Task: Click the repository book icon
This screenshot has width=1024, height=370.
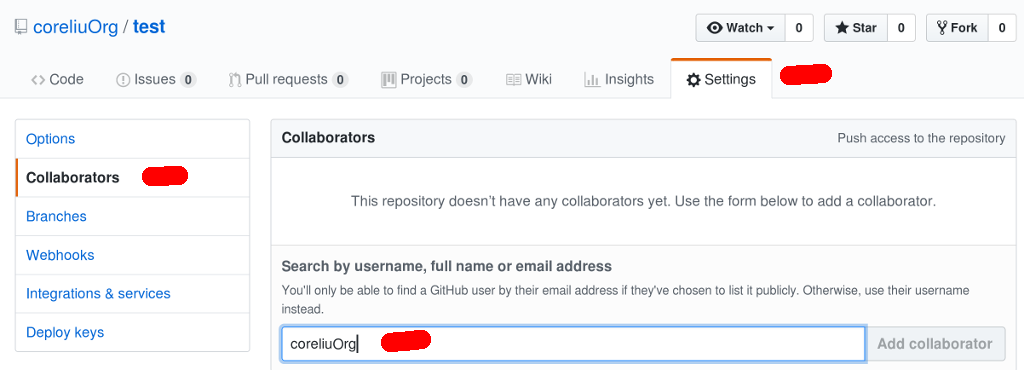Action: point(21,27)
